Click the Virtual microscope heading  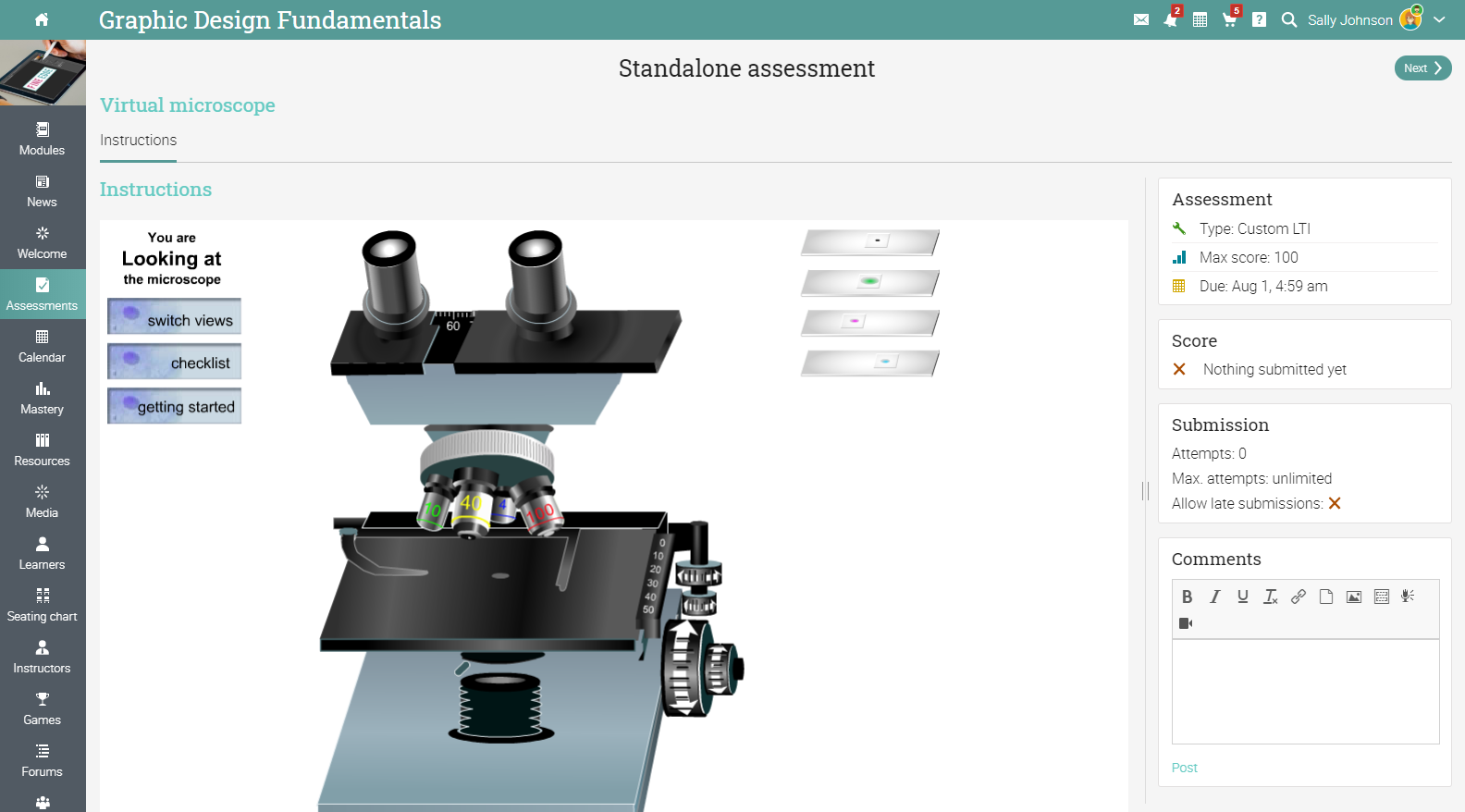tap(188, 105)
